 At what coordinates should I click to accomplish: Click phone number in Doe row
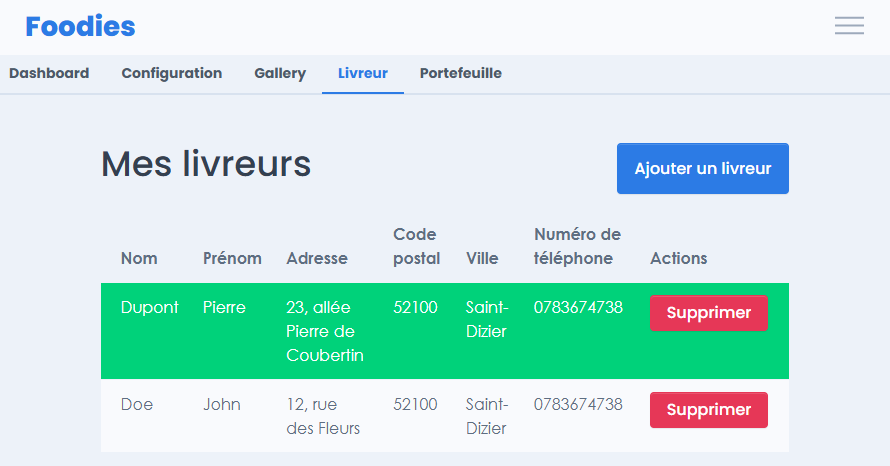point(578,404)
